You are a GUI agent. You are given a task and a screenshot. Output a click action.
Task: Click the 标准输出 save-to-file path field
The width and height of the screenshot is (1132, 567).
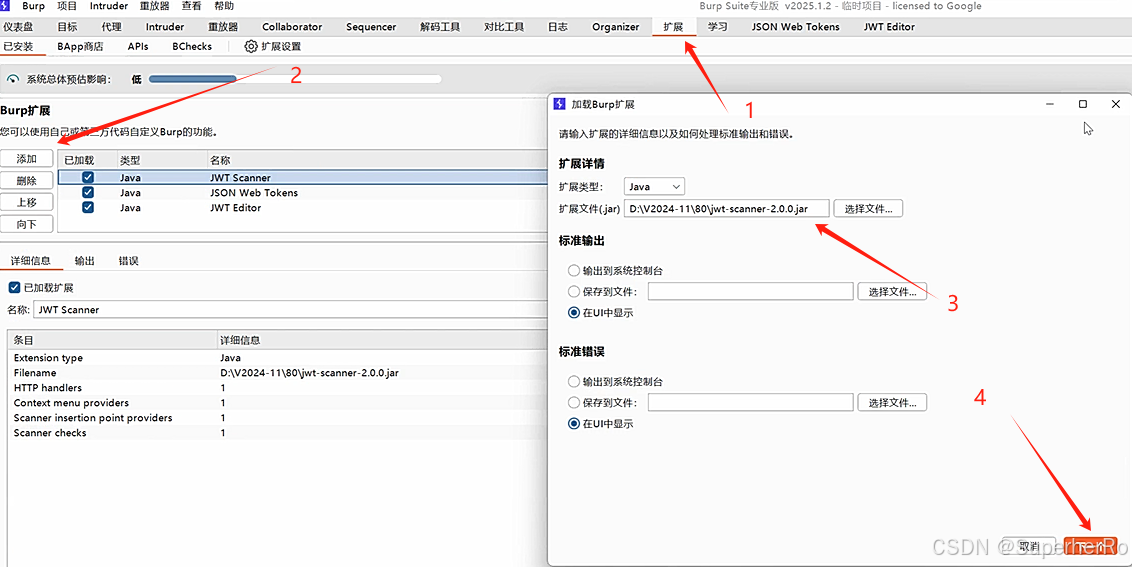751,292
